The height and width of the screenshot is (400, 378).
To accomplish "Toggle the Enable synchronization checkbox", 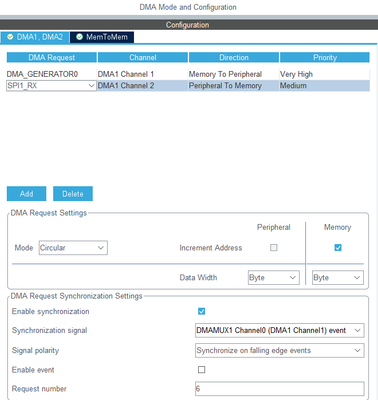I will point(201,311).
